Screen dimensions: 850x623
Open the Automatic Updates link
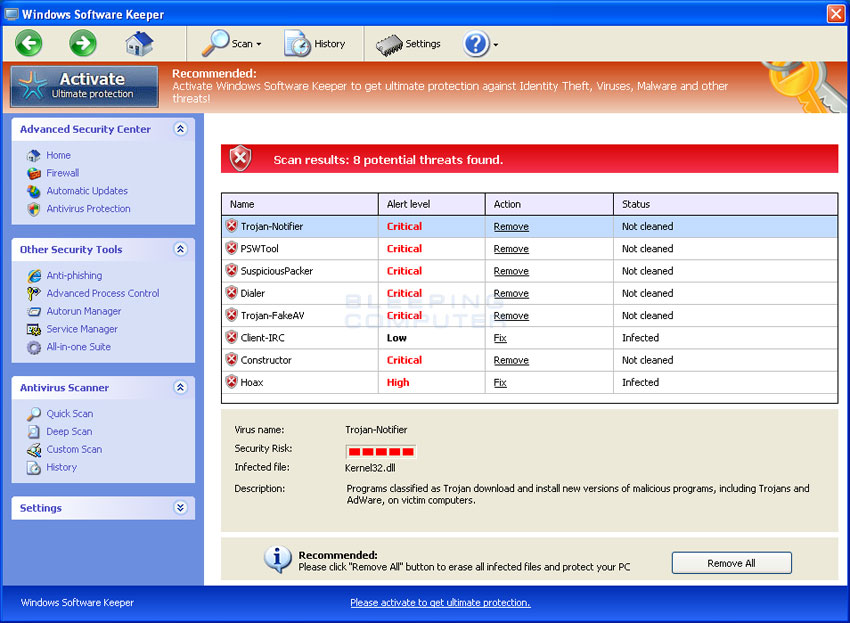coord(87,191)
